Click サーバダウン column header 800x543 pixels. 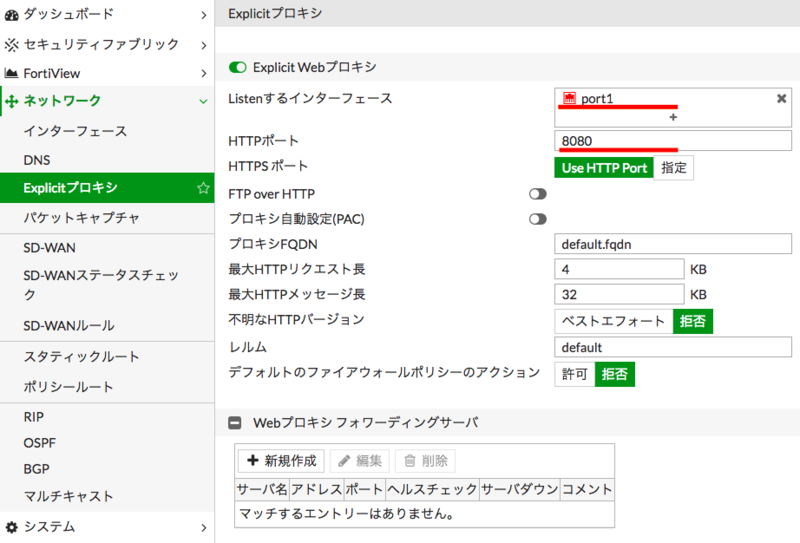[x=519, y=489]
